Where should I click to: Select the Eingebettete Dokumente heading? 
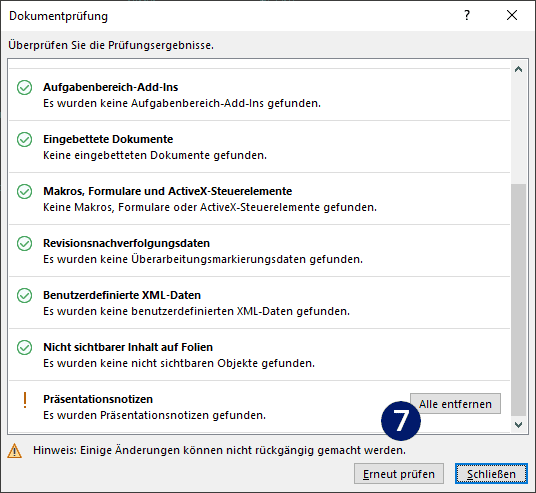point(108,139)
